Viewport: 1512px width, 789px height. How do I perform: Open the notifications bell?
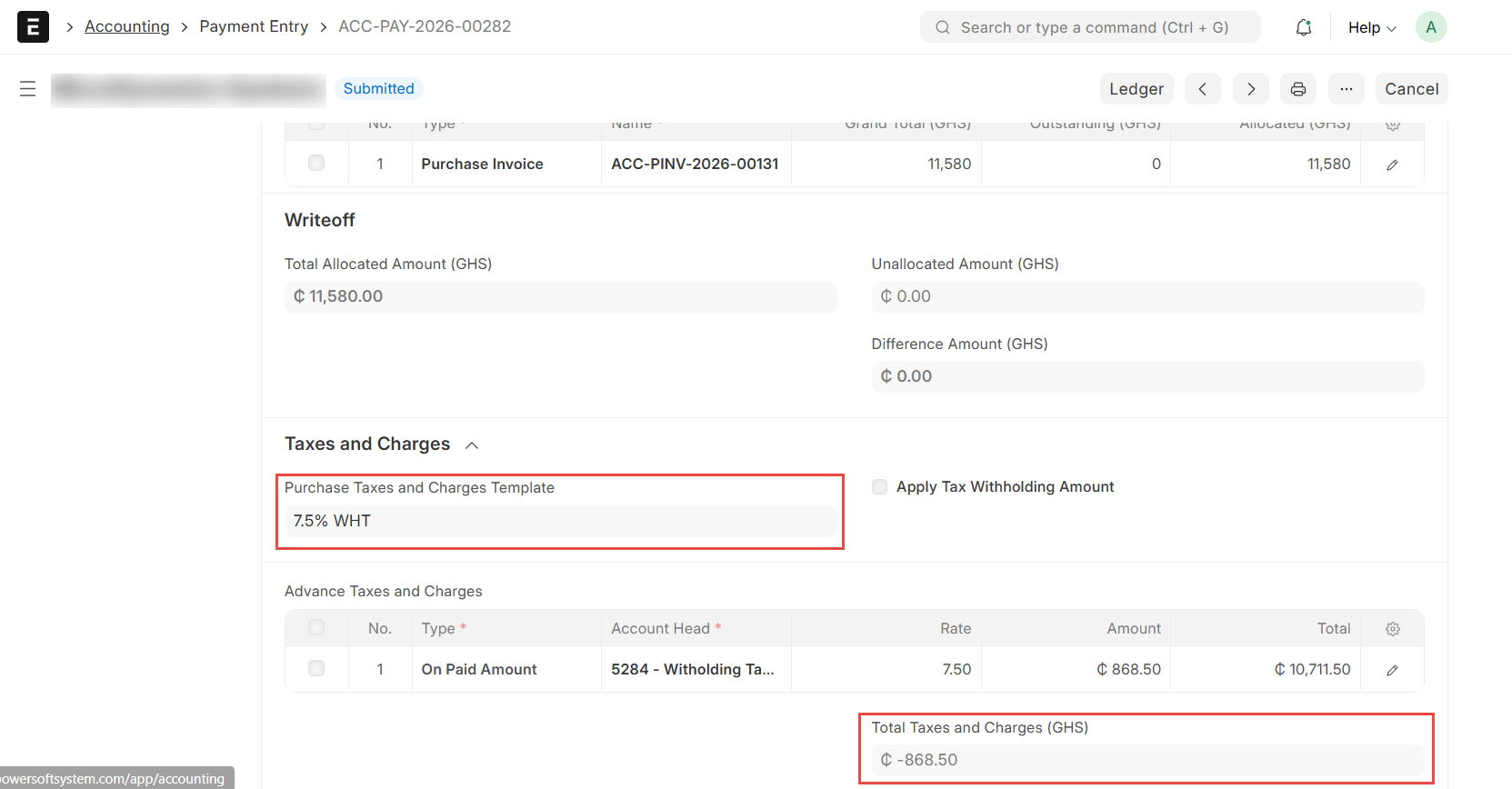(x=1303, y=27)
